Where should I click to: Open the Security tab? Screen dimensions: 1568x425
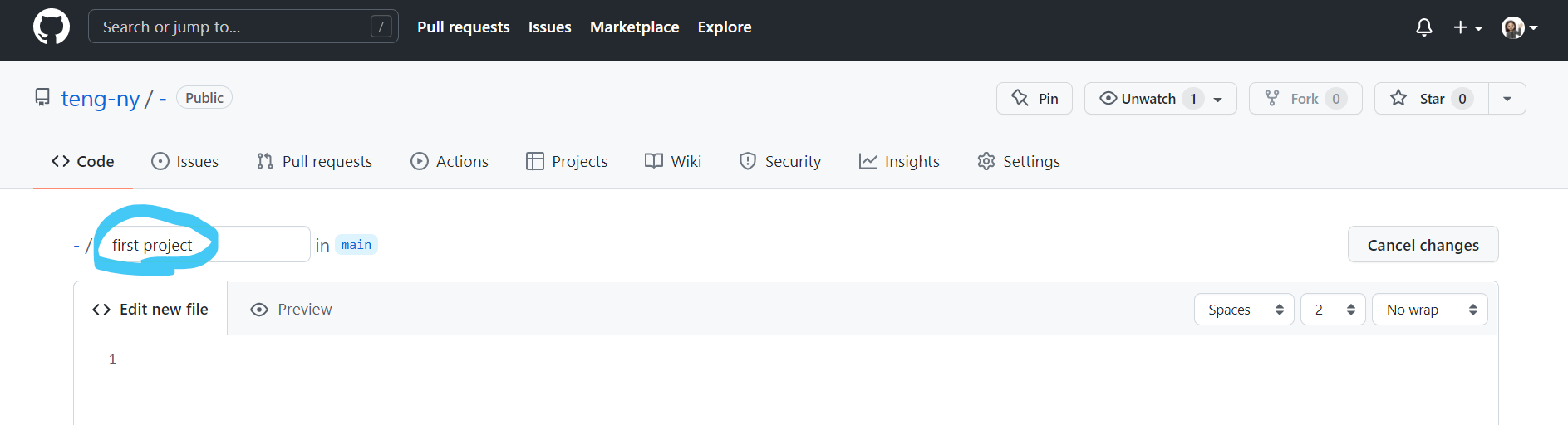(x=780, y=161)
